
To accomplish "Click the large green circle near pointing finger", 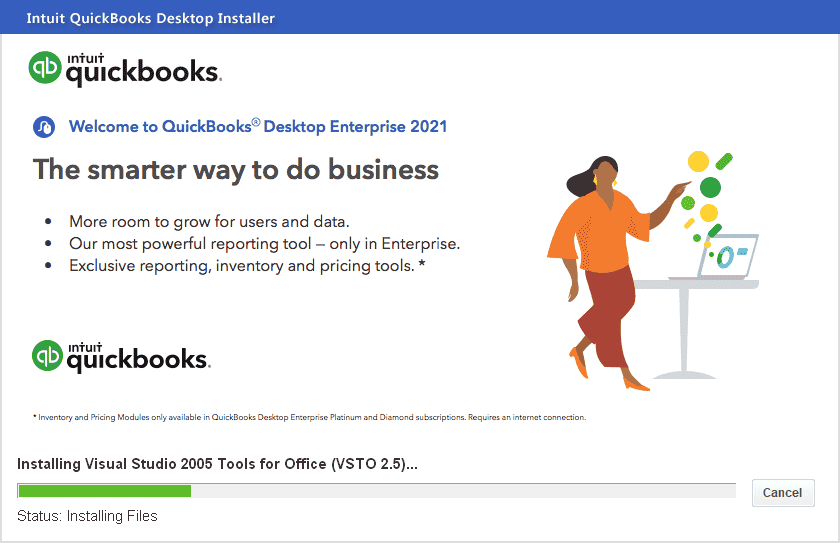I will pyautogui.click(x=710, y=187).
